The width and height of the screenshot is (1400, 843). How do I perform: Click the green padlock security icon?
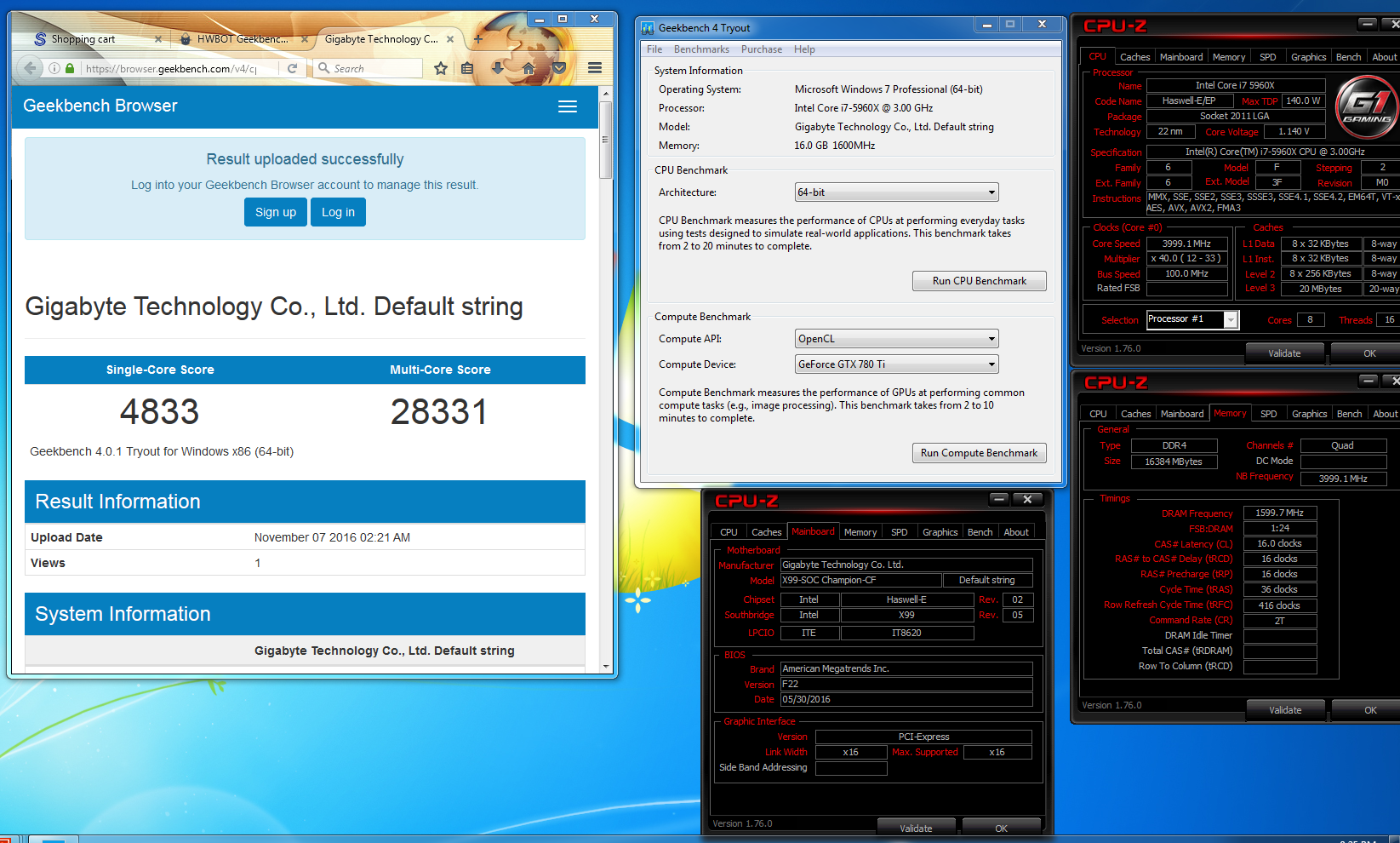pos(70,68)
